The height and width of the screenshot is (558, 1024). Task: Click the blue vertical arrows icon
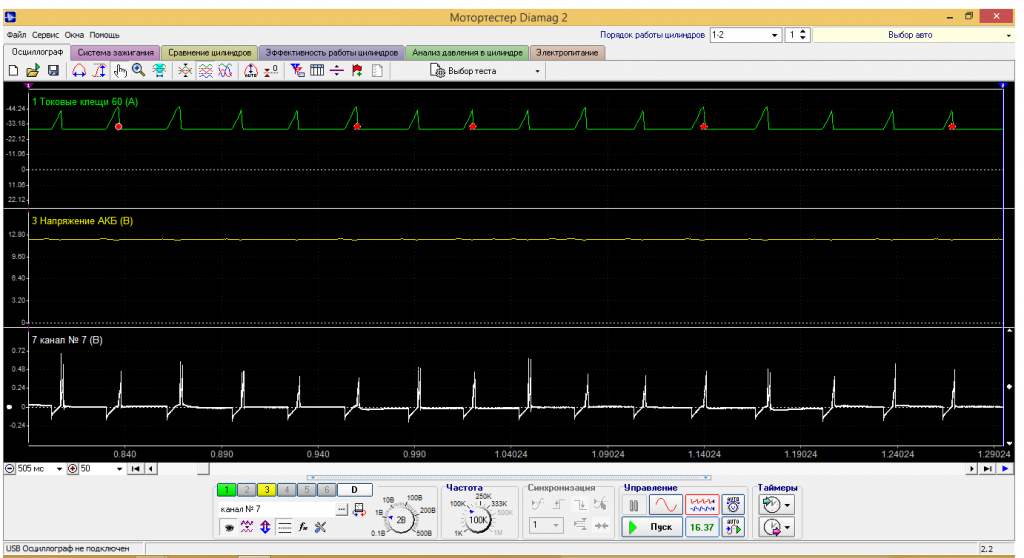coord(265,527)
